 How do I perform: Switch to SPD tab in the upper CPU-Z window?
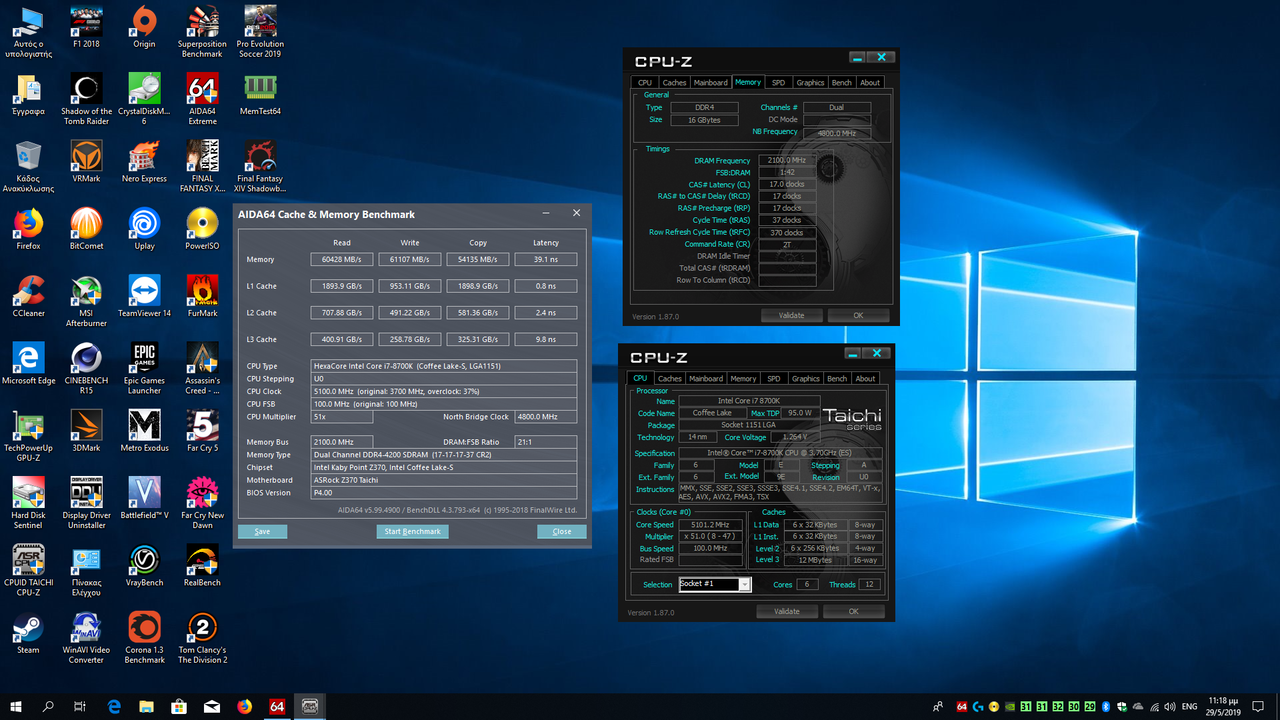tap(778, 82)
